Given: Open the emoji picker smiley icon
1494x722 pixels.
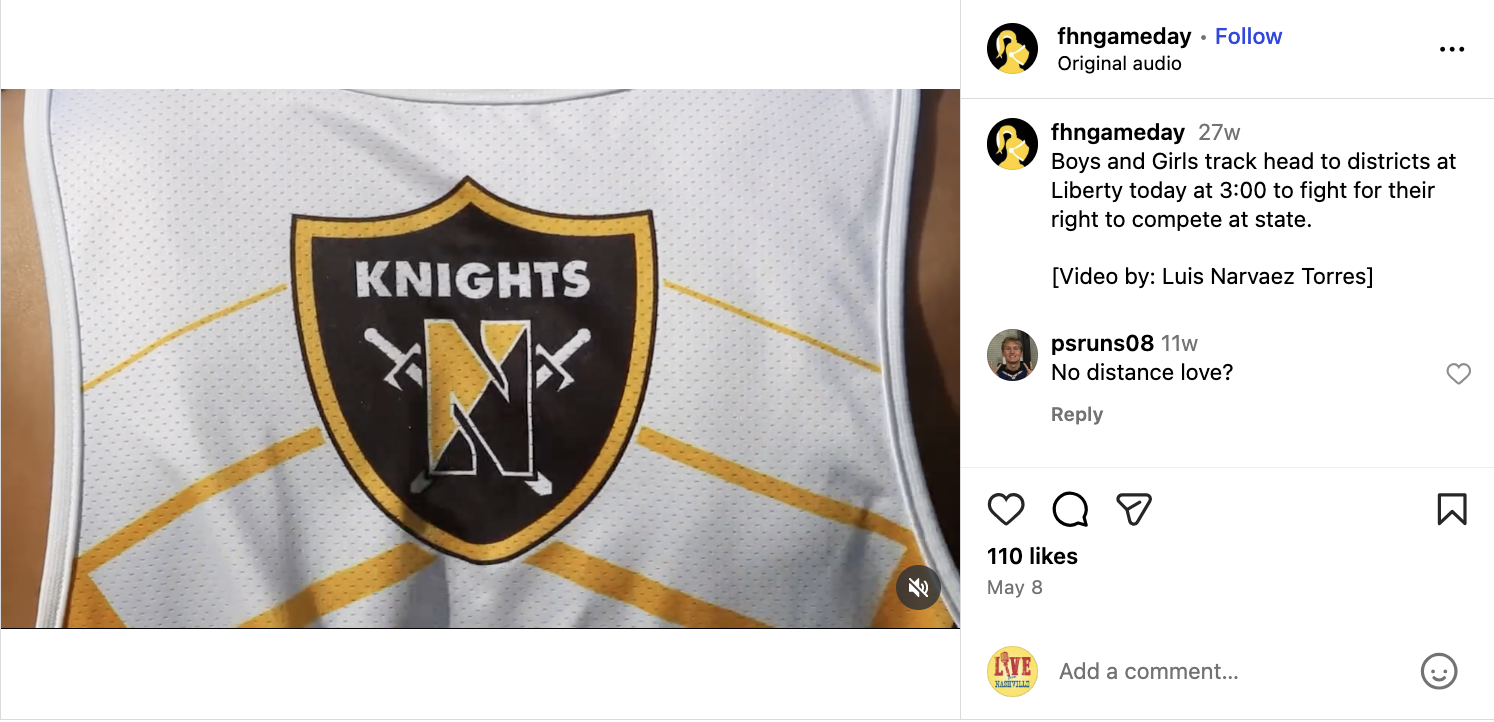Looking at the screenshot, I should (1438, 671).
